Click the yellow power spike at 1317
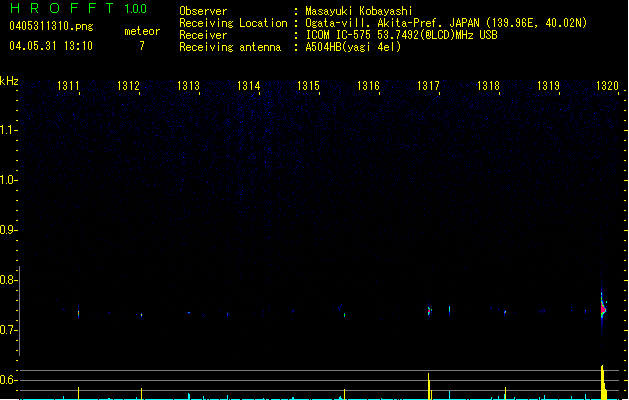 click(x=429, y=386)
